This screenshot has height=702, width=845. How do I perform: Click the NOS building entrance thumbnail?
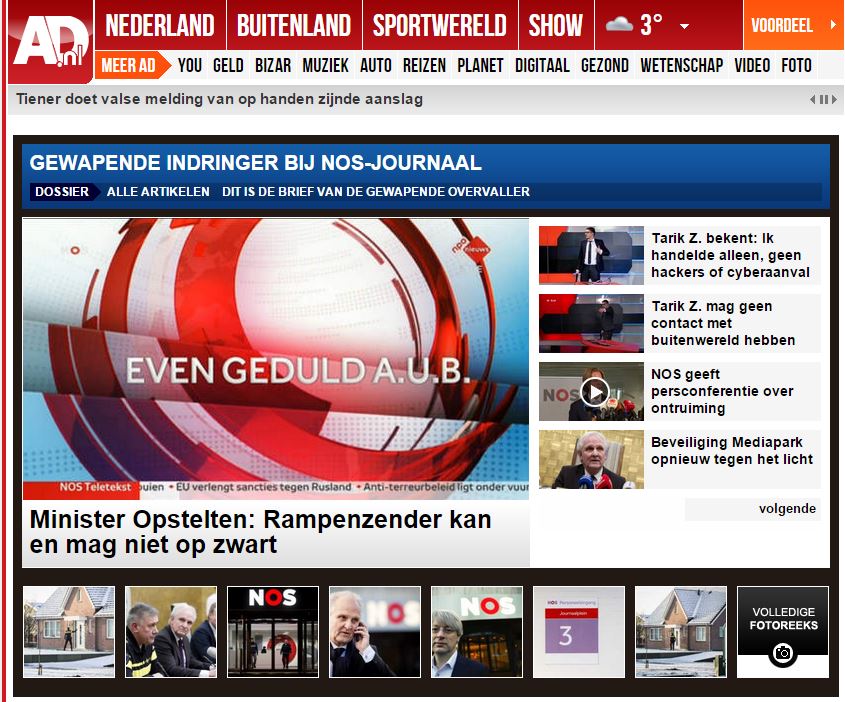[273, 632]
